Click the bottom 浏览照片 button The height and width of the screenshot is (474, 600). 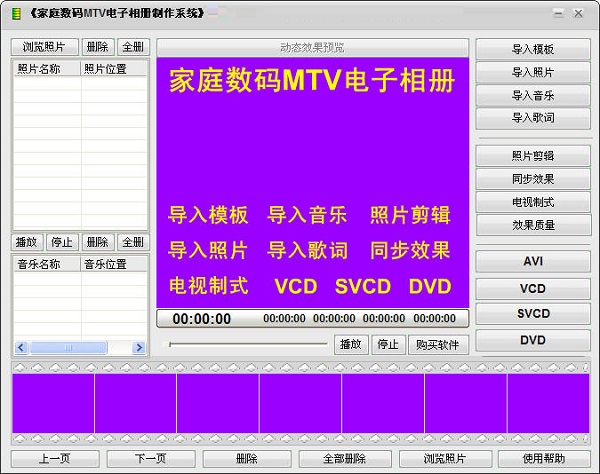pos(445,458)
